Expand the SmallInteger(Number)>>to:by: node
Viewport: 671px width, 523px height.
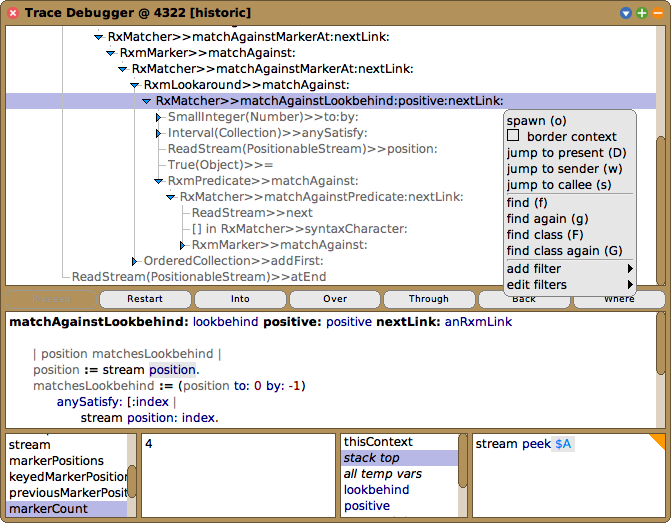click(159, 117)
